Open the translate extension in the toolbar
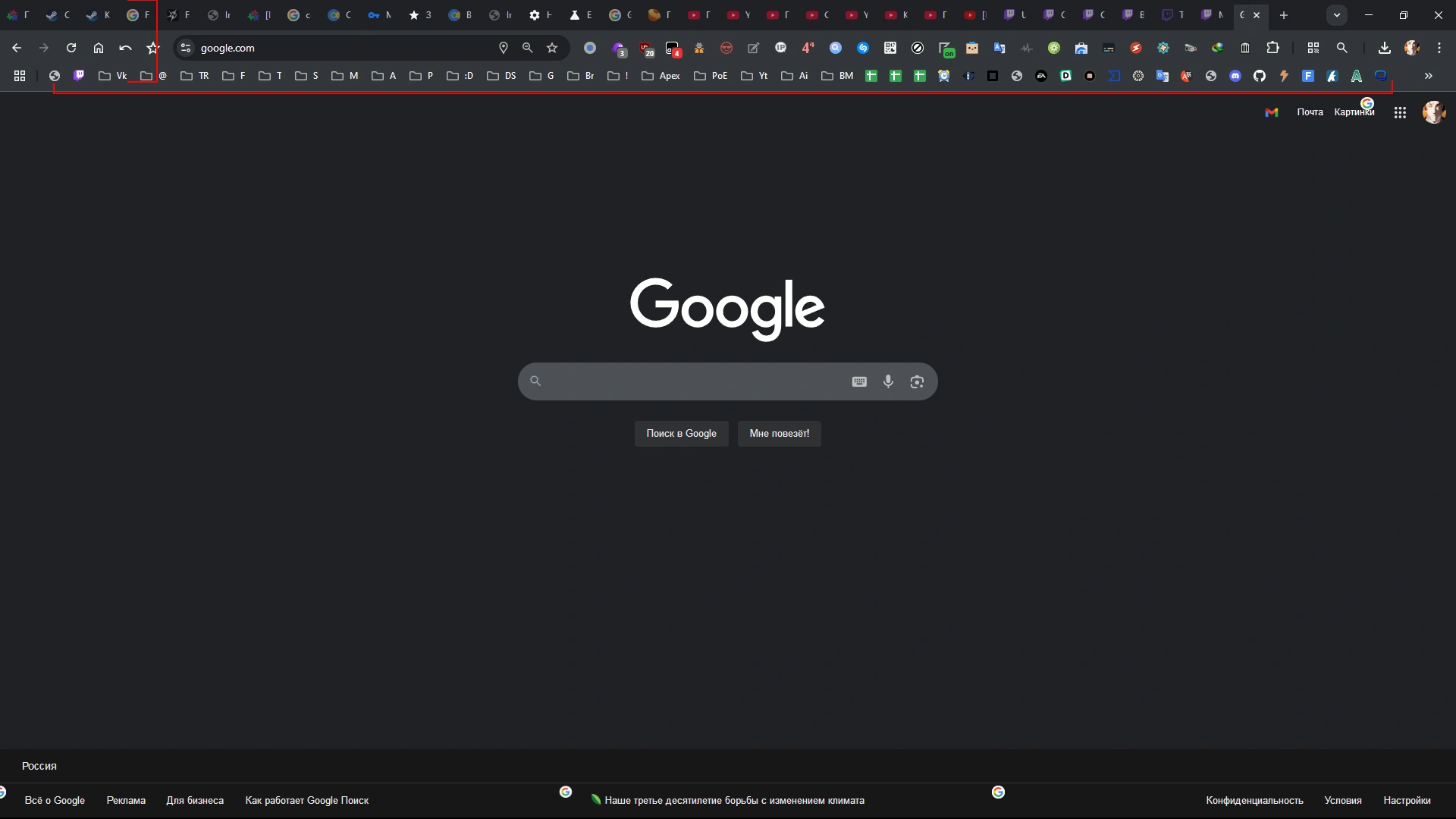This screenshot has width=1456, height=819. tap(999, 48)
